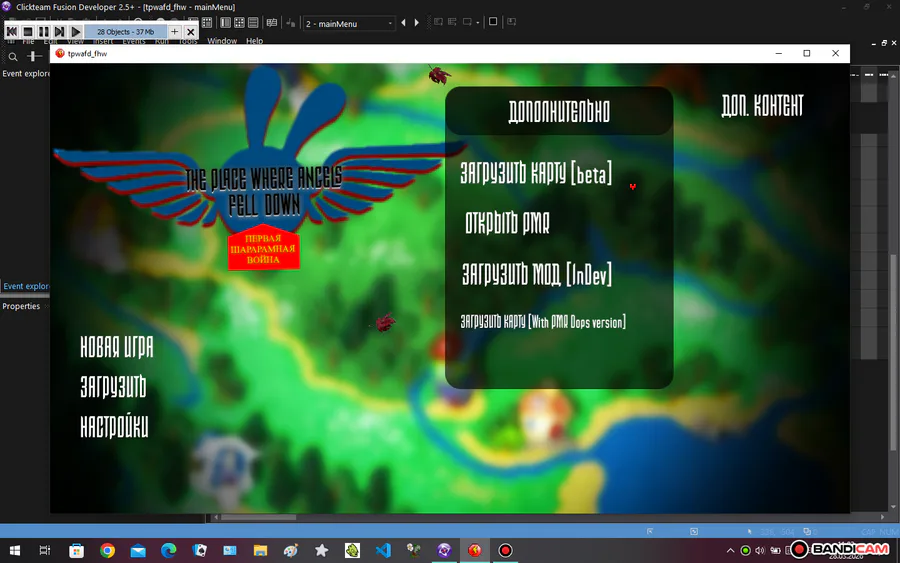Open НАСТРОЙКИ in the game menu
The image size is (900, 563).
click(114, 426)
